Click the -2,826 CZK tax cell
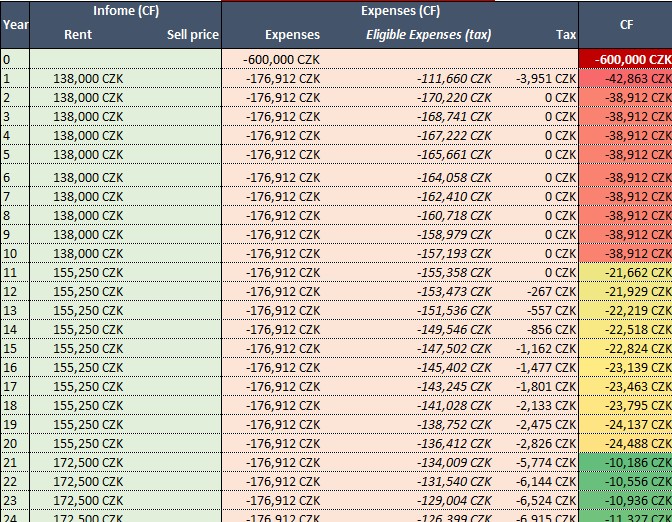The height and width of the screenshot is (522, 672). (547, 444)
